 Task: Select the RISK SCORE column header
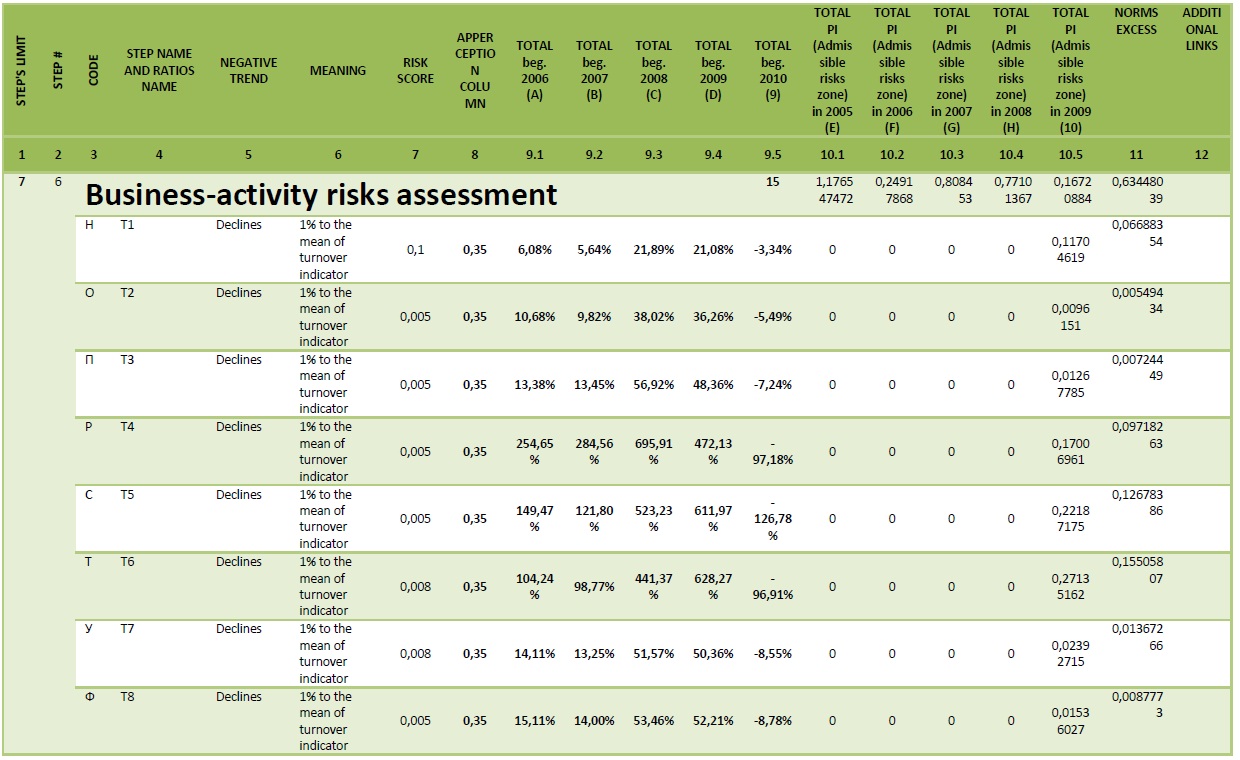pyautogui.click(x=416, y=70)
